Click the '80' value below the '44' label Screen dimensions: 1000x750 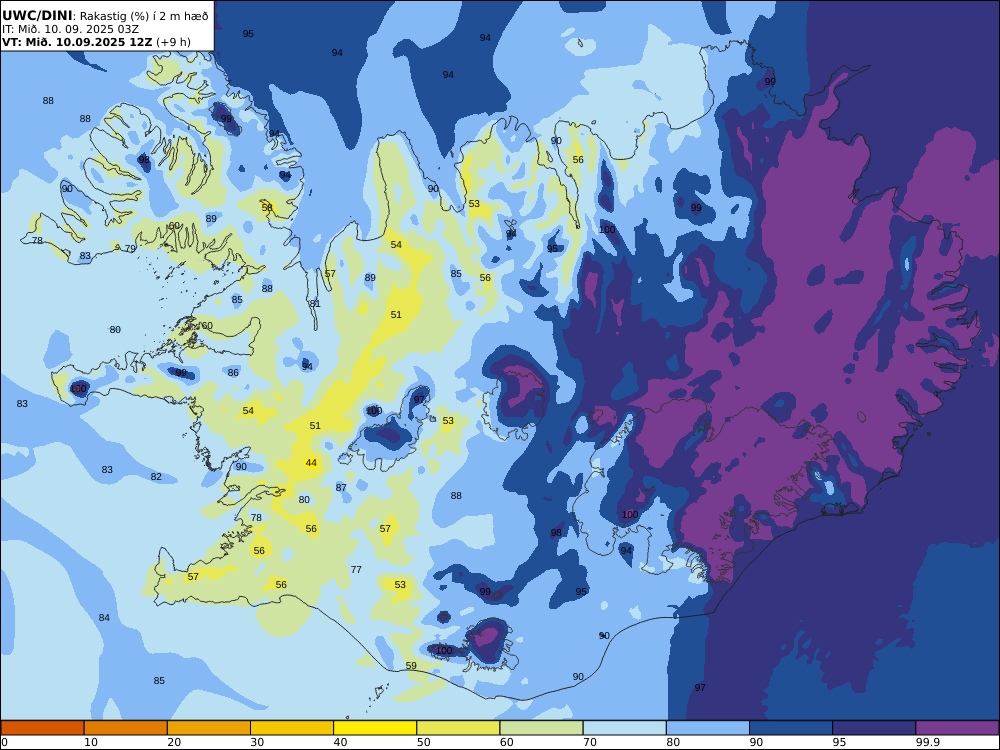[x=304, y=500]
